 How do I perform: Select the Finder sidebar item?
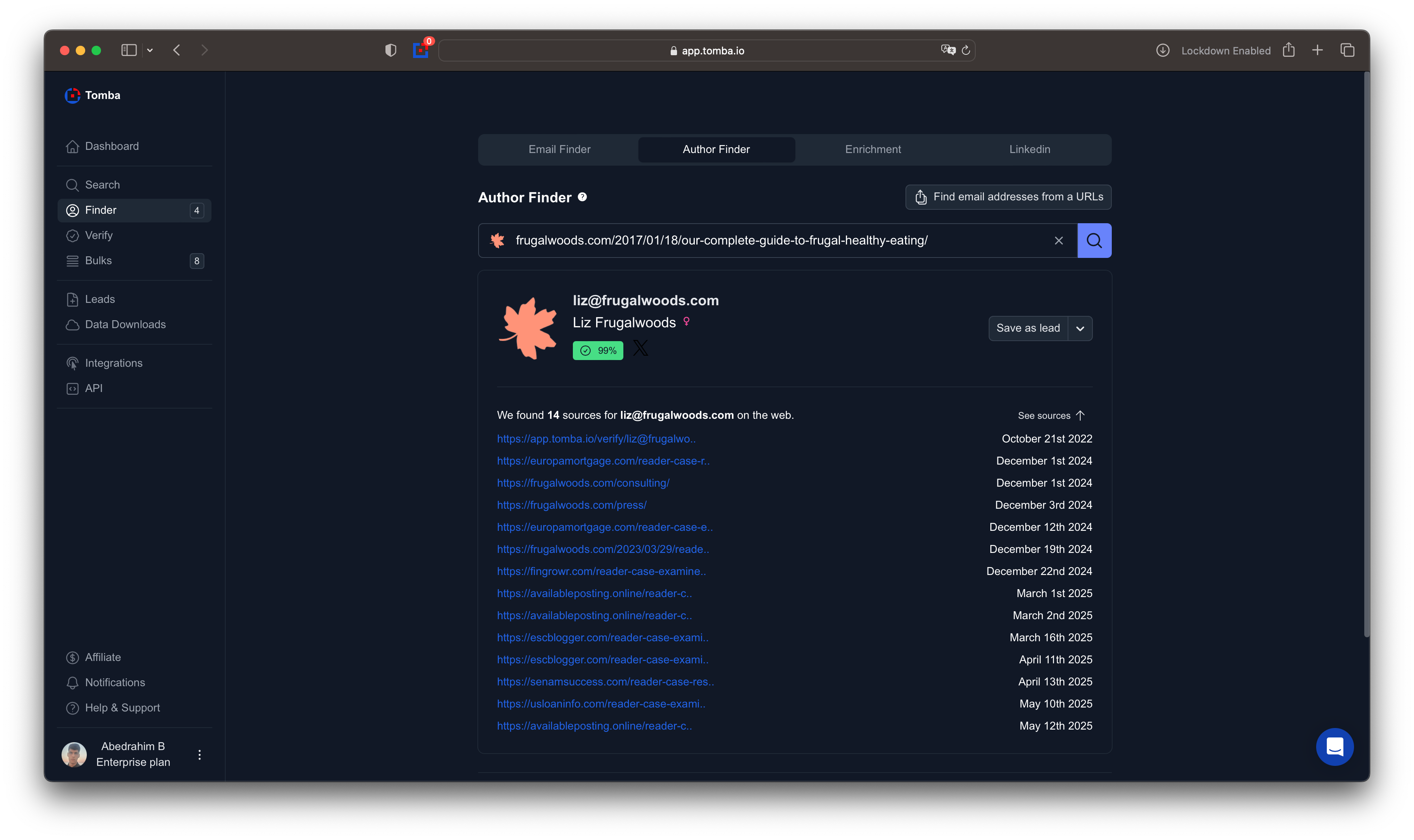(135, 210)
